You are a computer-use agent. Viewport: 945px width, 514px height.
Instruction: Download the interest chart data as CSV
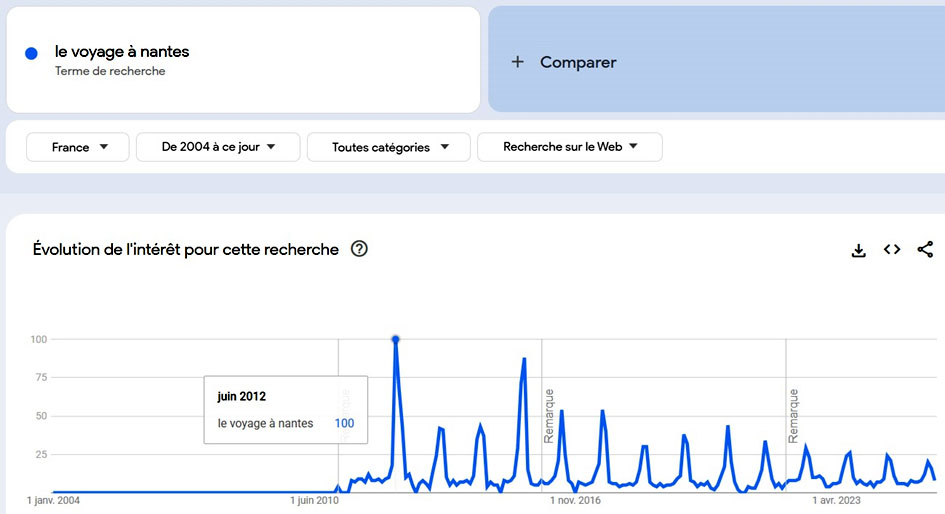click(x=858, y=250)
